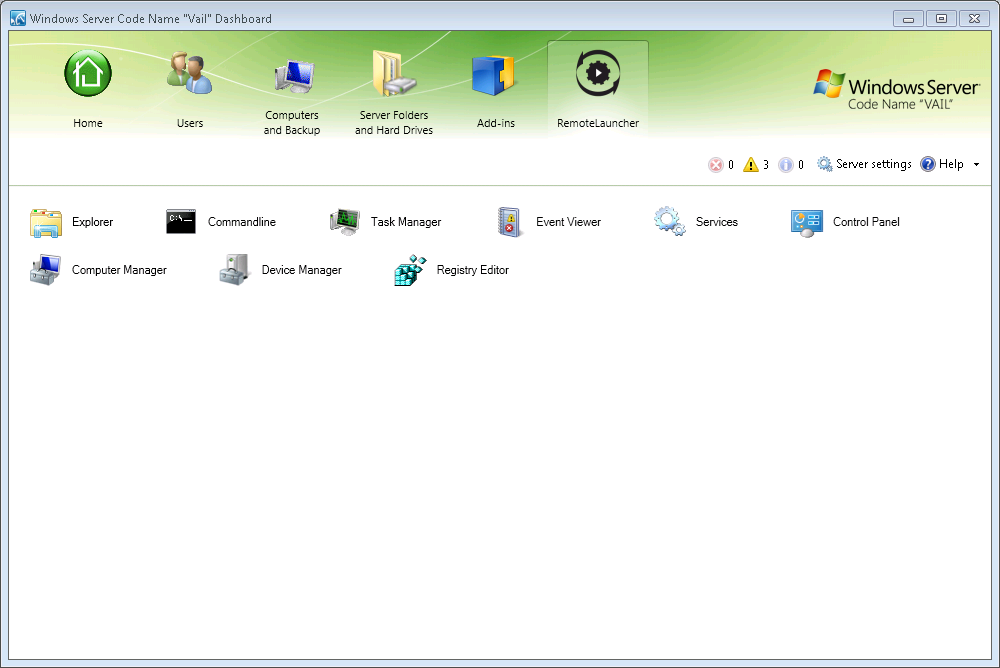View informational alerts blue icon
This screenshot has height=668, width=1000.
click(786, 165)
